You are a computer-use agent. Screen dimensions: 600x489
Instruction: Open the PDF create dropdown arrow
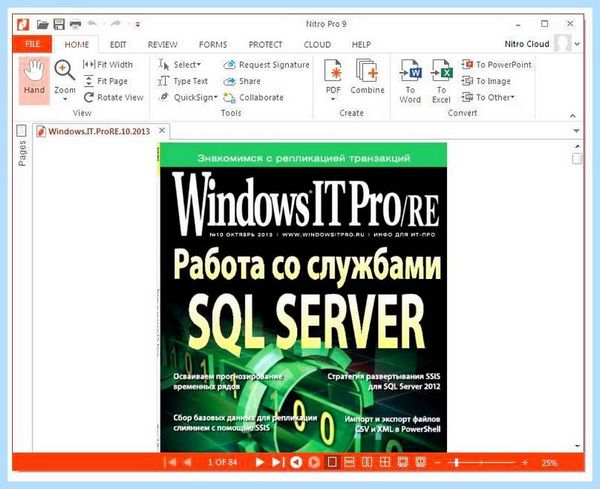[333, 99]
